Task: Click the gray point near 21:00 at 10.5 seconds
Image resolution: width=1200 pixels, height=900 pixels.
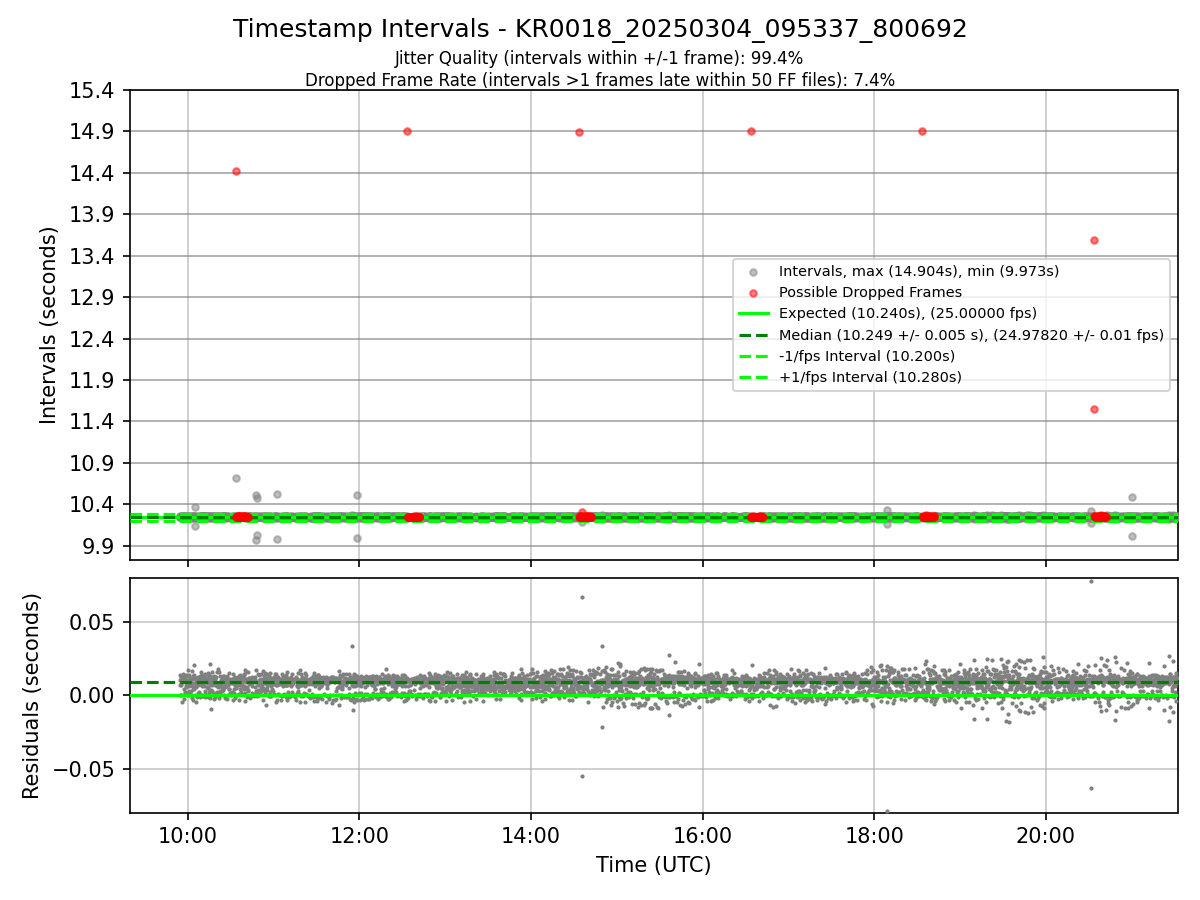Action: pos(1132,497)
